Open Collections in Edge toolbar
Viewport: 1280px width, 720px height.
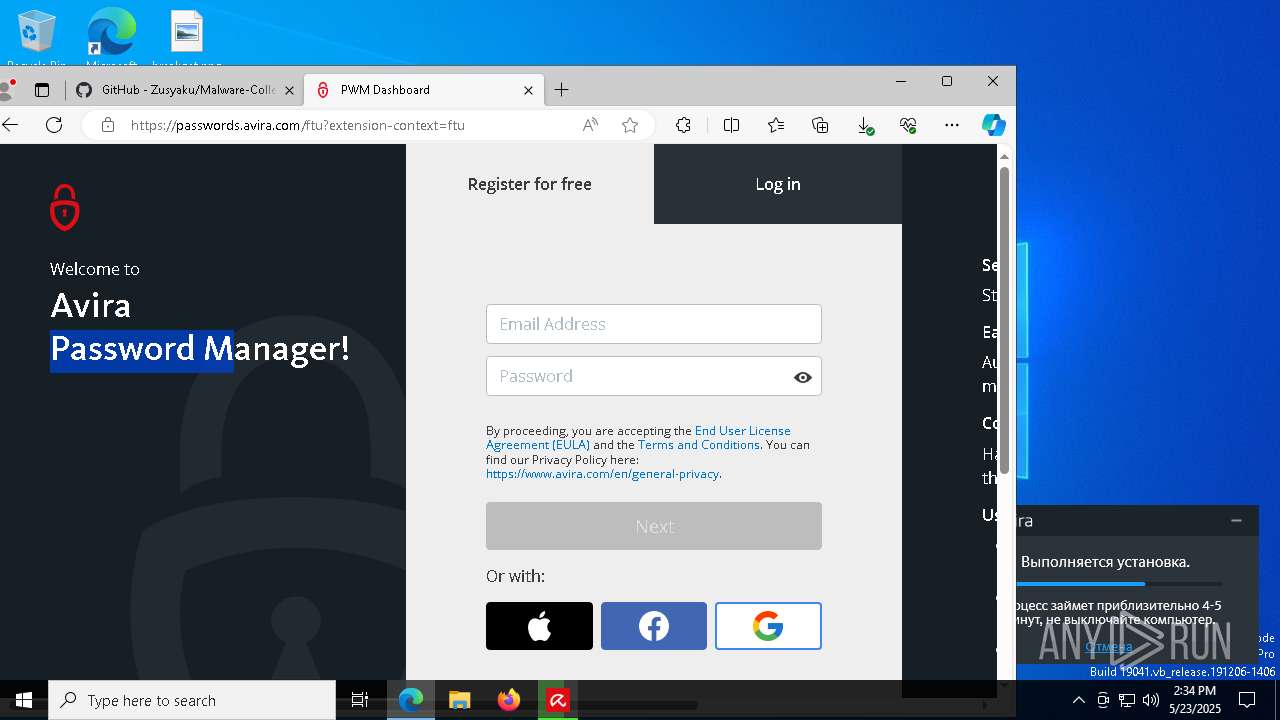pos(820,125)
